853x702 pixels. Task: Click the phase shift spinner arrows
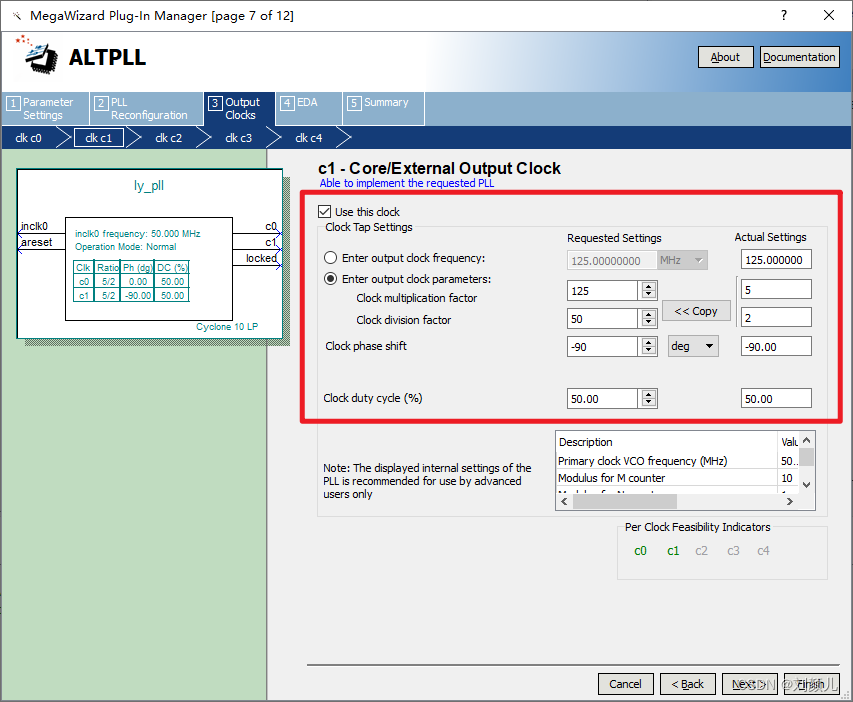point(648,346)
